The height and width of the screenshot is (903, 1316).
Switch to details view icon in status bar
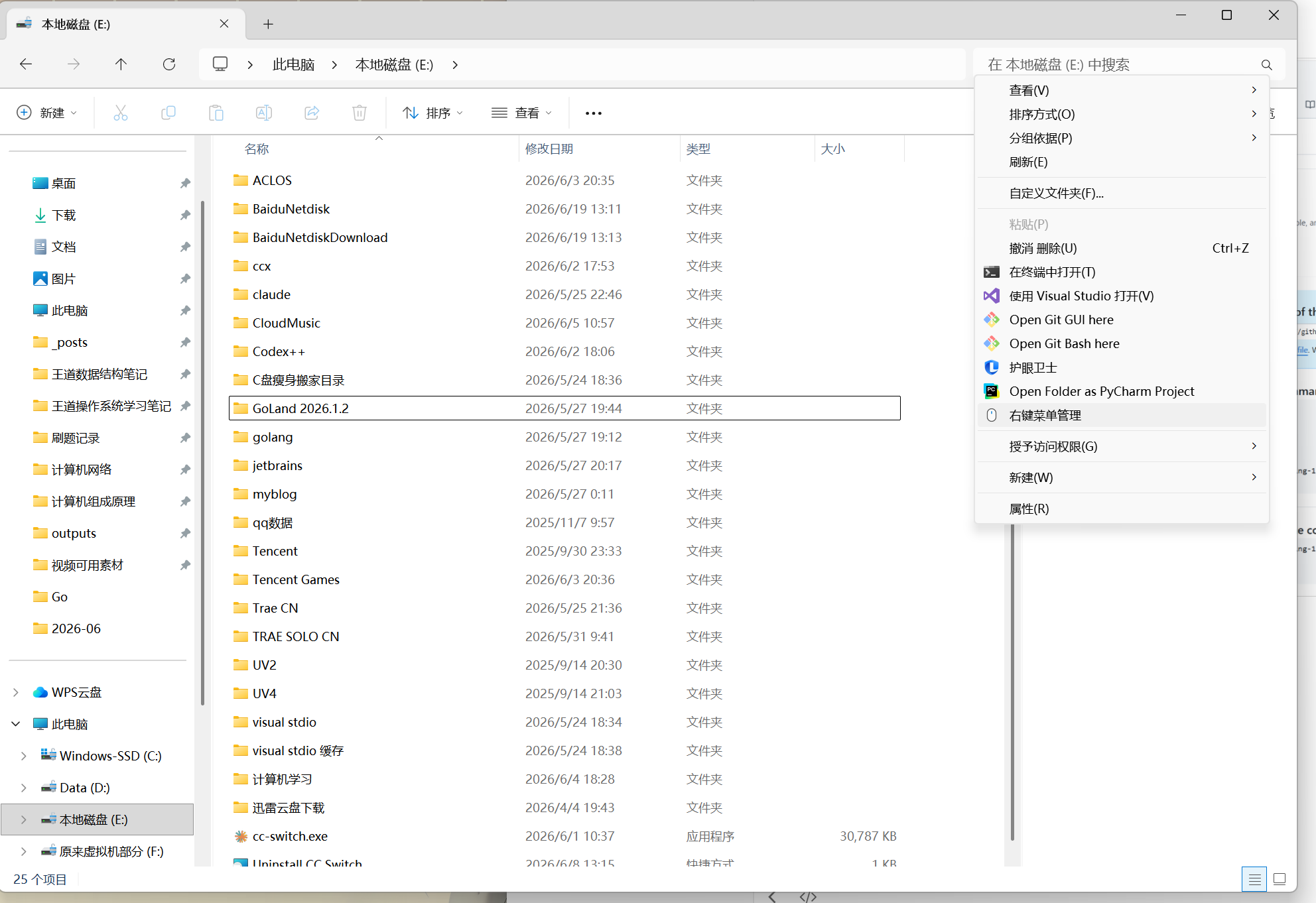point(1254,879)
